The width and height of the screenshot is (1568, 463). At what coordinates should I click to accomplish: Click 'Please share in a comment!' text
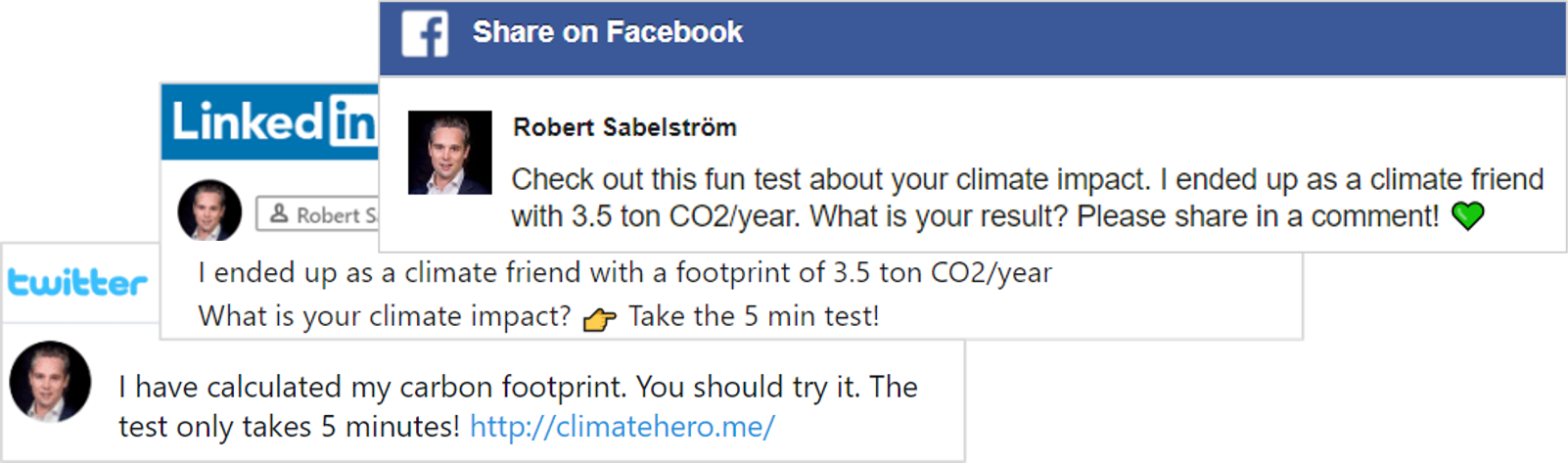1258,216
